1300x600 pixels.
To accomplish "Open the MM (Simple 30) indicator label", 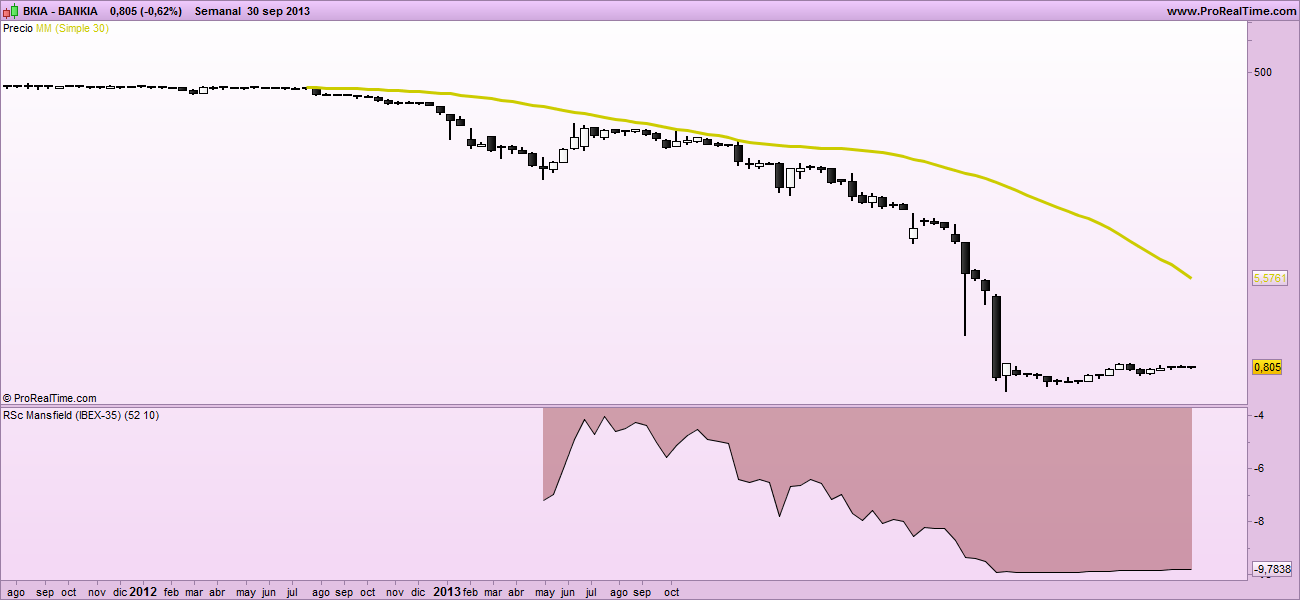I will [x=72, y=29].
